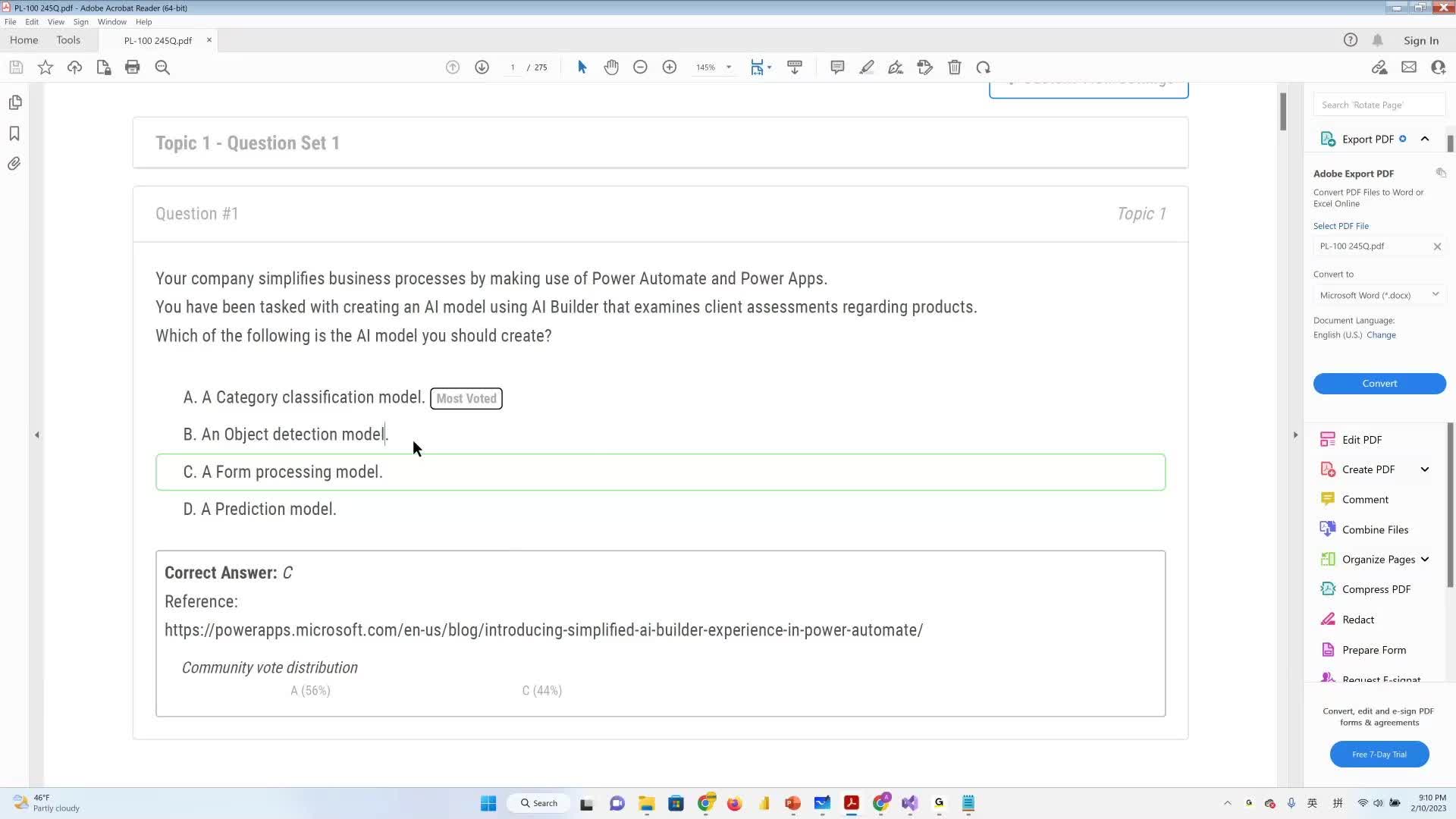Click the tools search box
Image resolution: width=1456 pixels, height=819 pixels.
[1379, 105]
